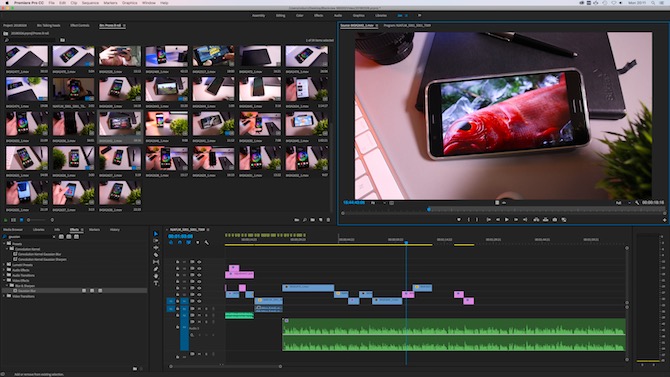Toggle eye visibility on V1 track

pos(199,301)
